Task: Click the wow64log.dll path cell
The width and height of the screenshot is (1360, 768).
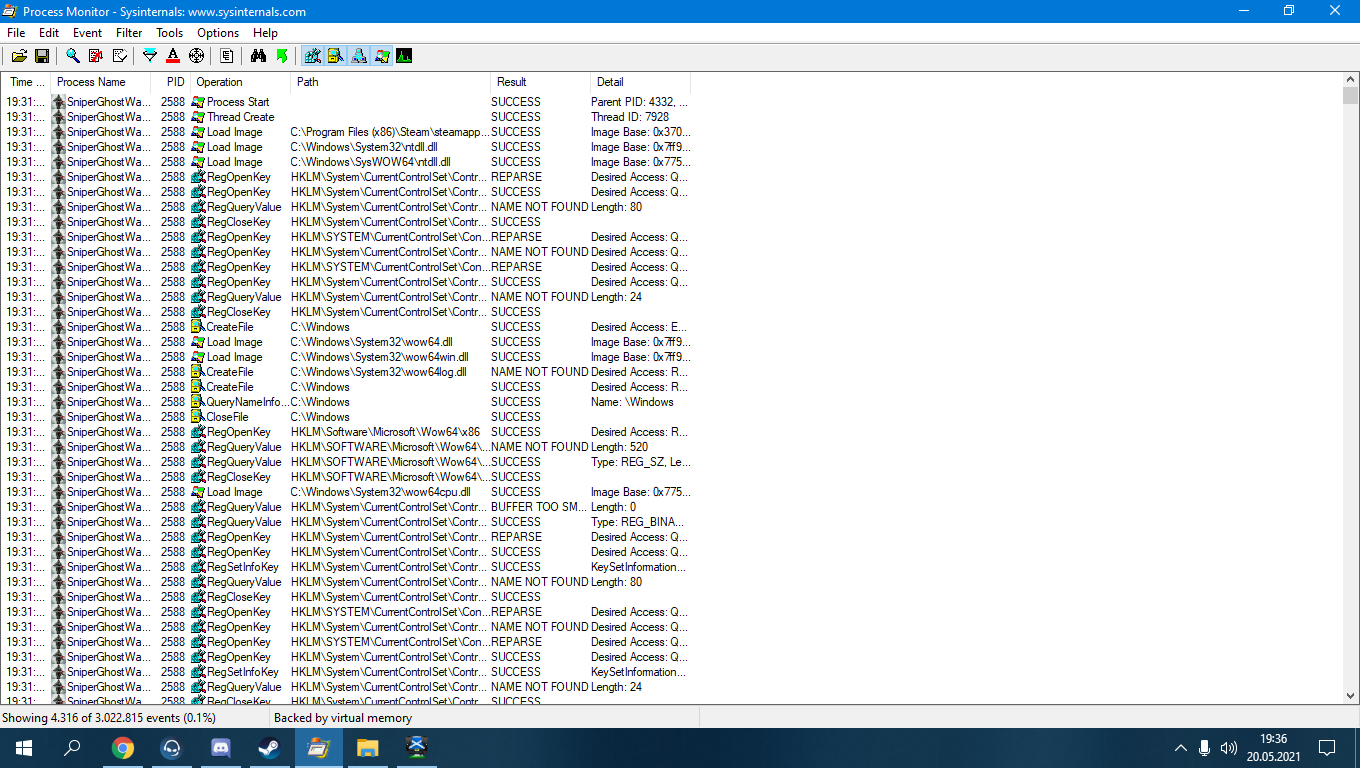Action: point(378,372)
